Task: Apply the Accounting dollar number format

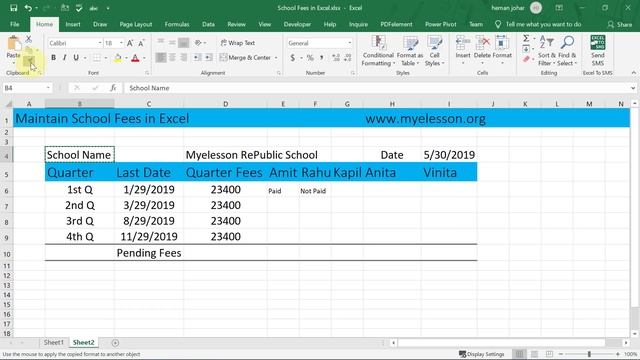Action: [x=293, y=58]
